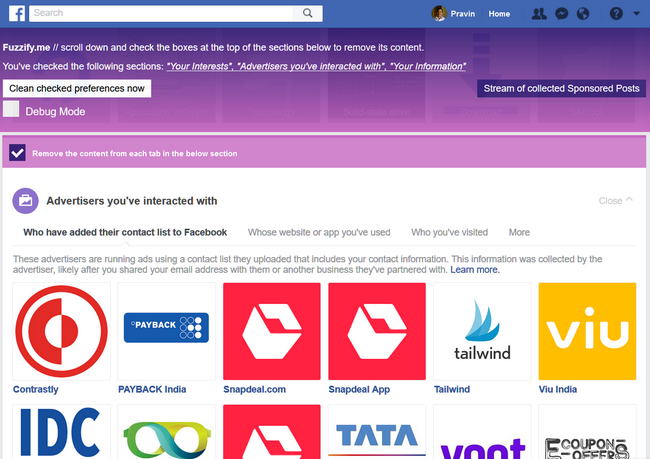Image resolution: width=650 pixels, height=459 pixels.
Task: Click the advertisers briefcase section icon
Action: (25, 201)
